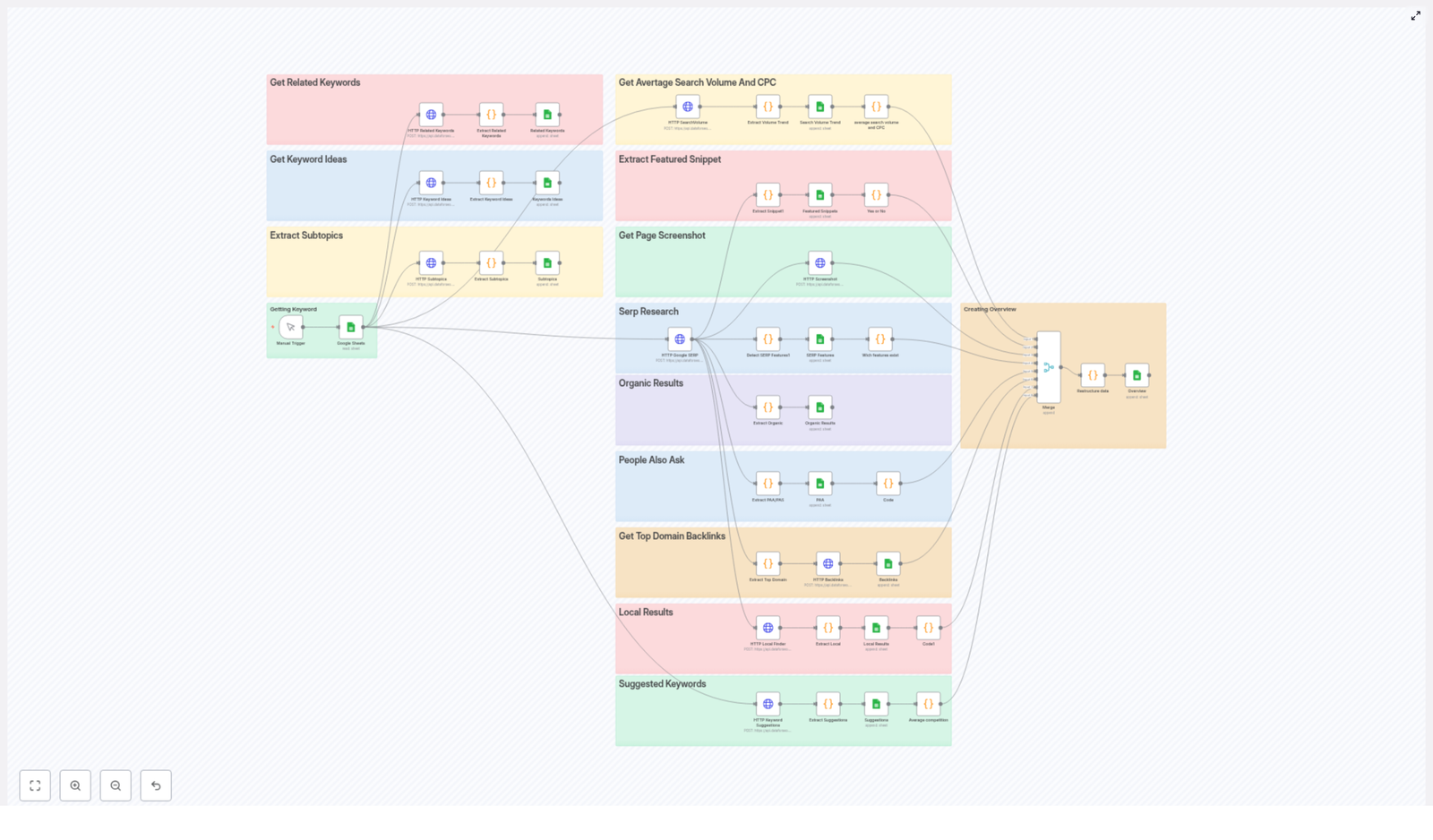The height and width of the screenshot is (840, 1433).
Task: Click the Overview Google Sheets node
Action: [x=1137, y=375]
